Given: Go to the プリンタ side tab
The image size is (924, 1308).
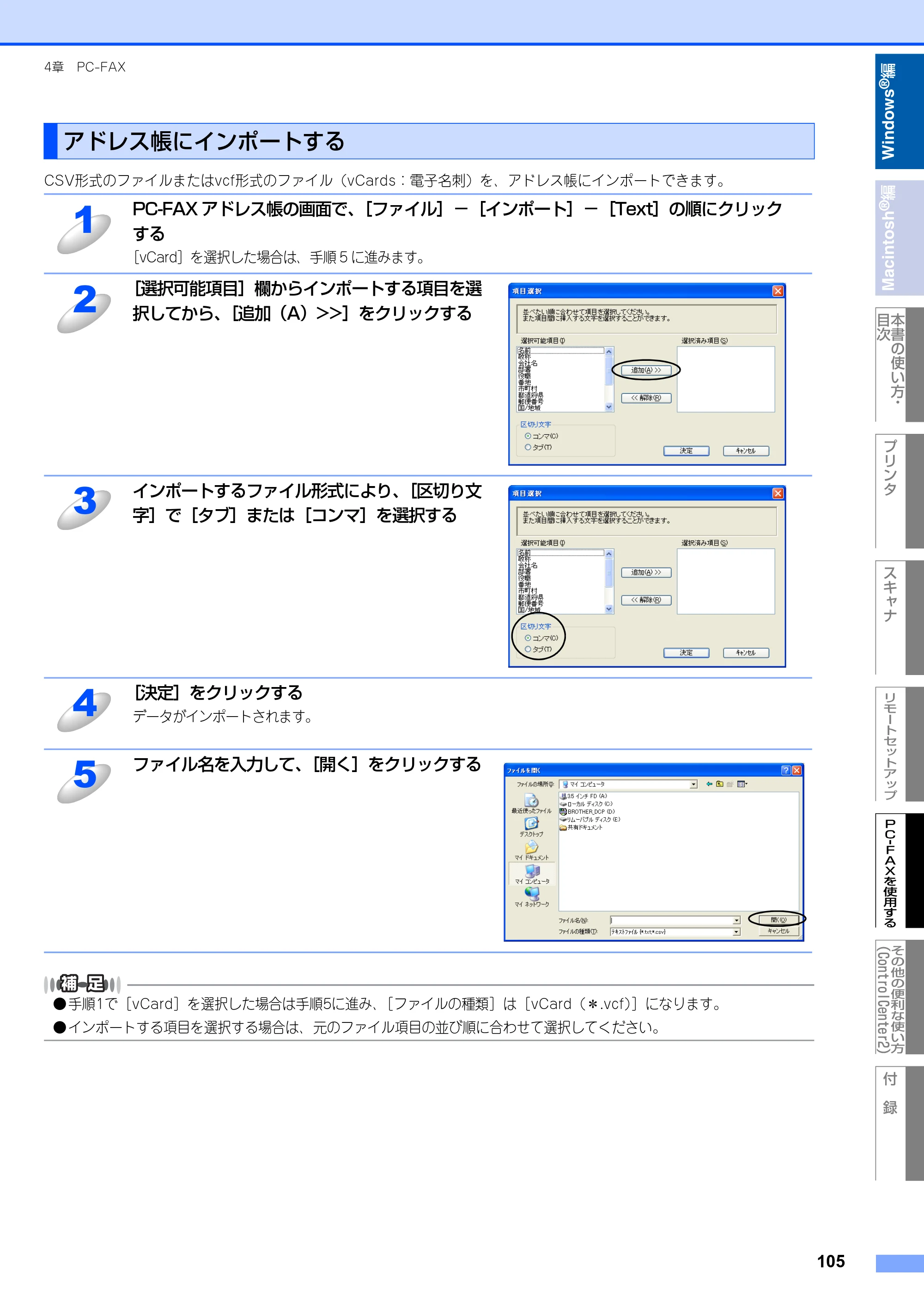Looking at the screenshot, I should click(899, 491).
